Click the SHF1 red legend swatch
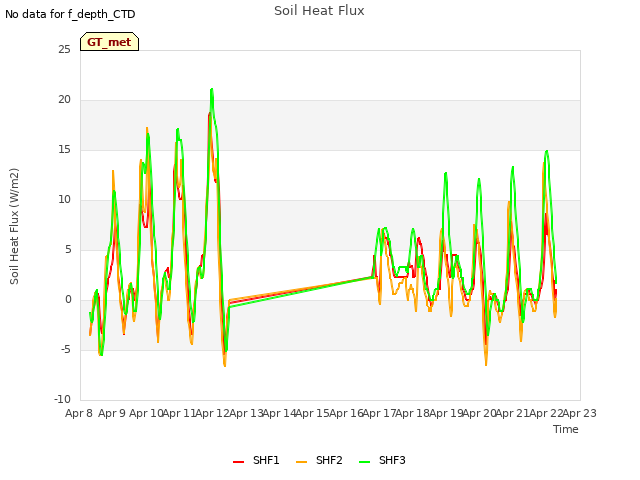 [238, 461]
